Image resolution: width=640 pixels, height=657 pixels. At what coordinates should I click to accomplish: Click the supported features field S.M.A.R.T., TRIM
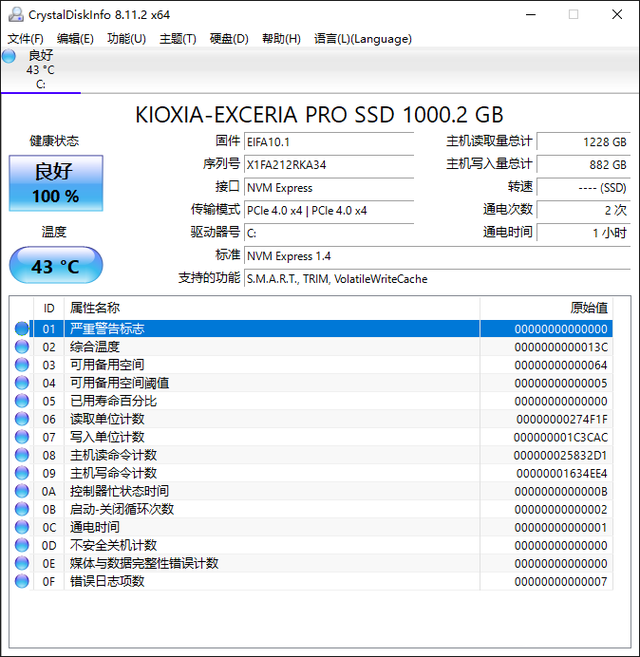tap(438, 279)
